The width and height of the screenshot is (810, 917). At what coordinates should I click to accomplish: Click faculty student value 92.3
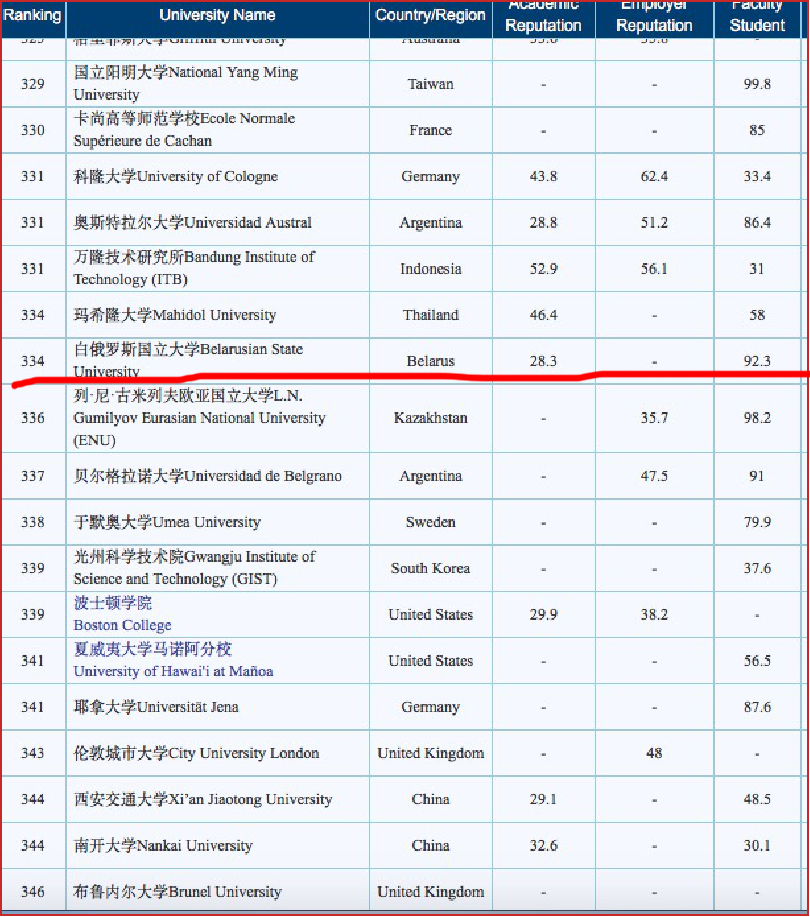pos(757,361)
